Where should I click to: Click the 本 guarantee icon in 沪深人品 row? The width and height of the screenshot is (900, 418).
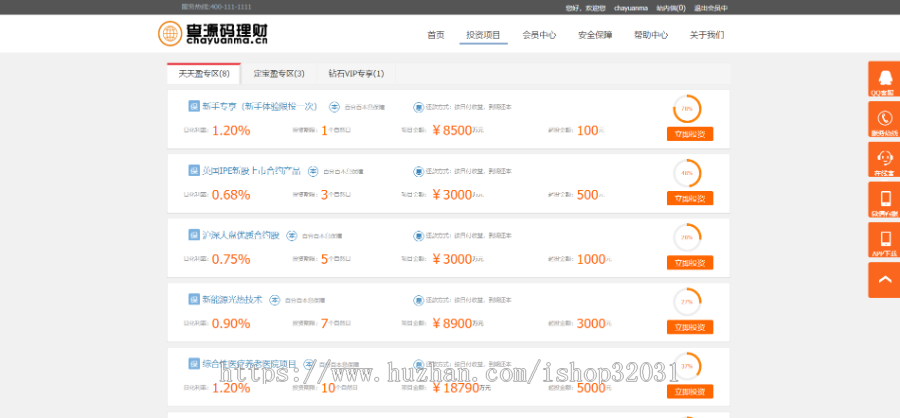click(292, 235)
